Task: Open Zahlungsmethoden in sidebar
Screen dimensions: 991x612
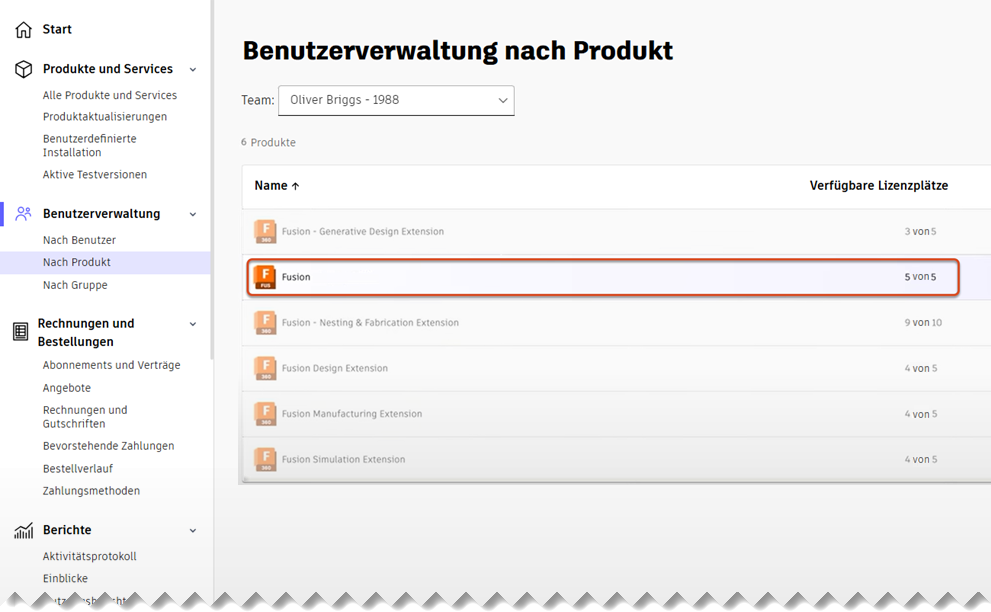Action: tap(91, 491)
